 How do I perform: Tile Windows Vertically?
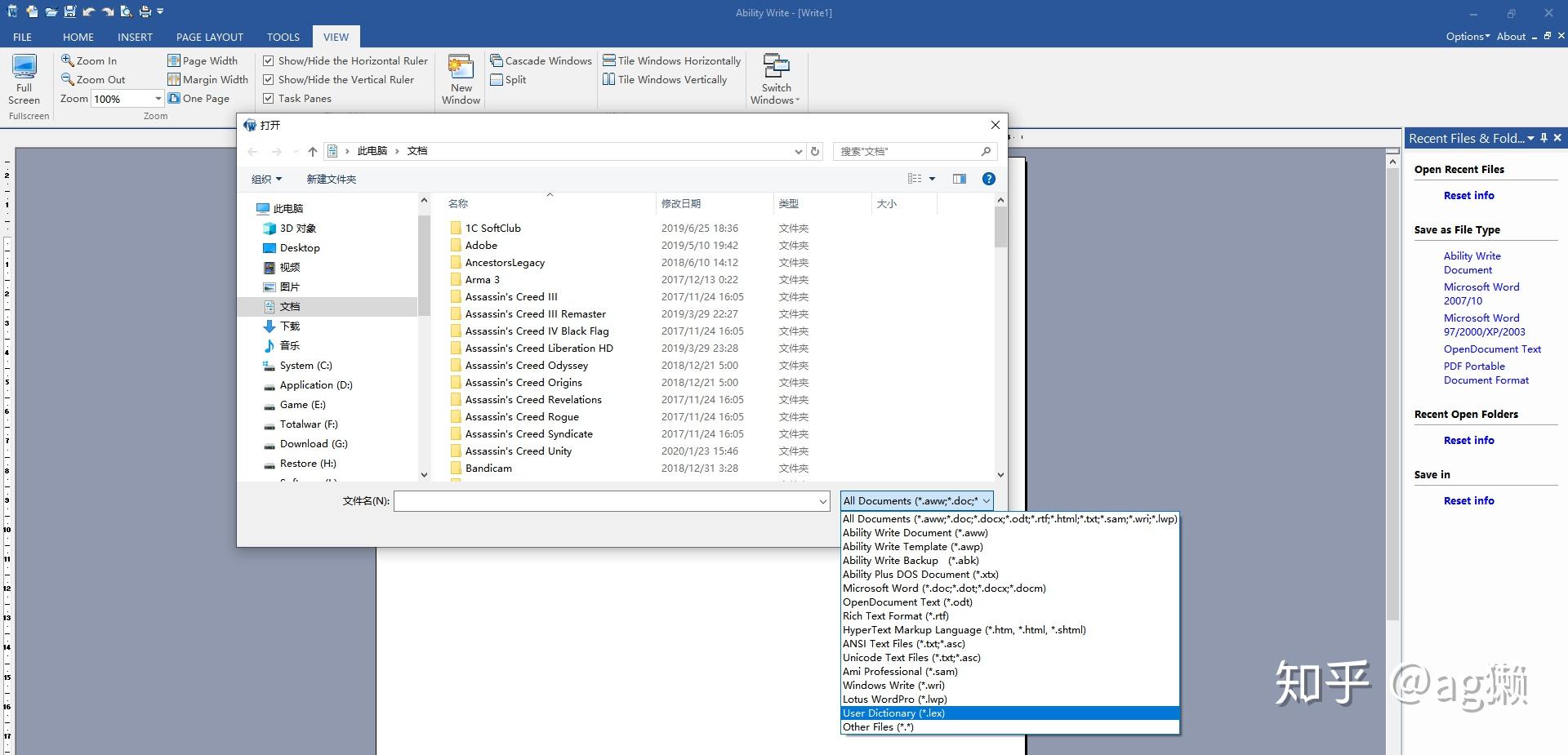click(x=665, y=79)
